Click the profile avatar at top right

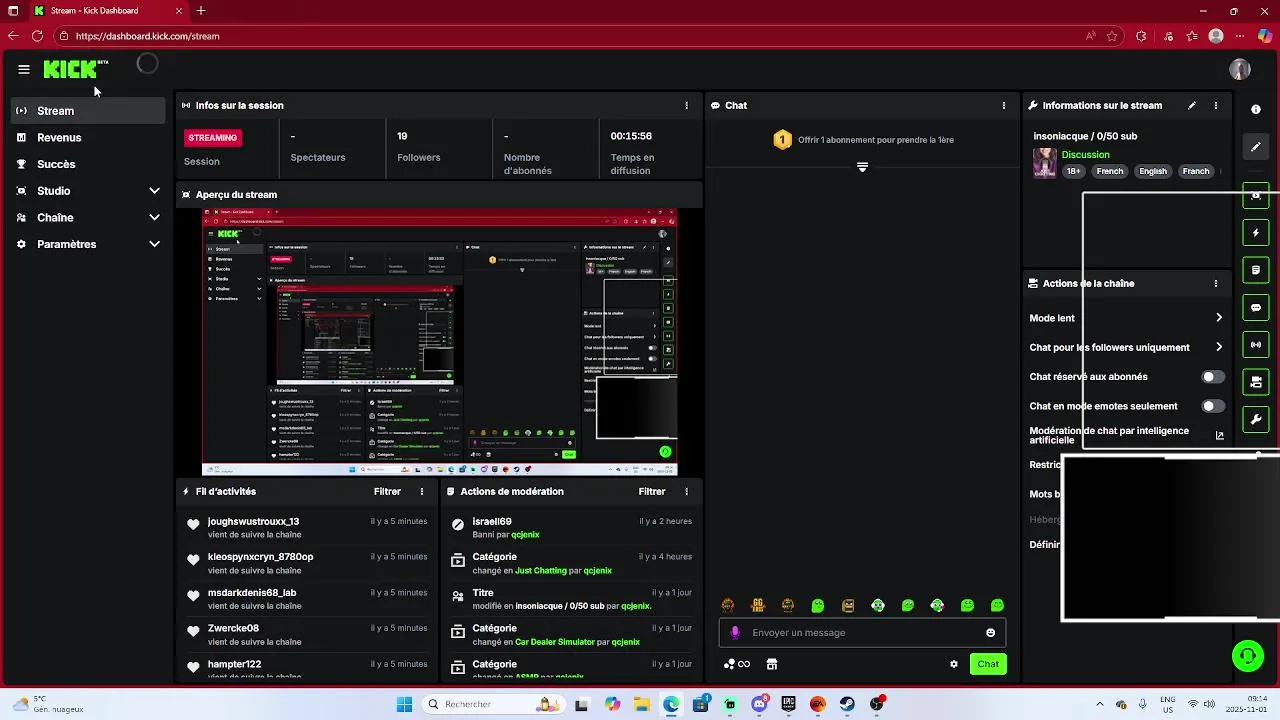tap(1240, 69)
